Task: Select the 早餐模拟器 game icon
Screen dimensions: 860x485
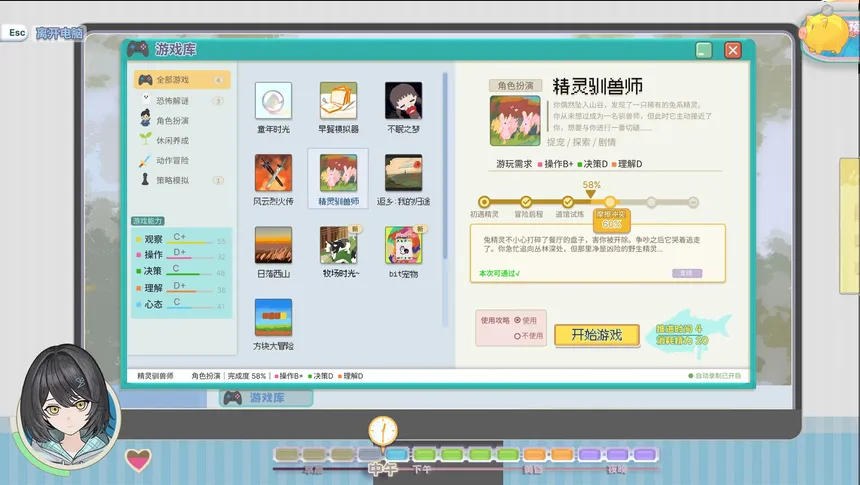Action: point(338,100)
